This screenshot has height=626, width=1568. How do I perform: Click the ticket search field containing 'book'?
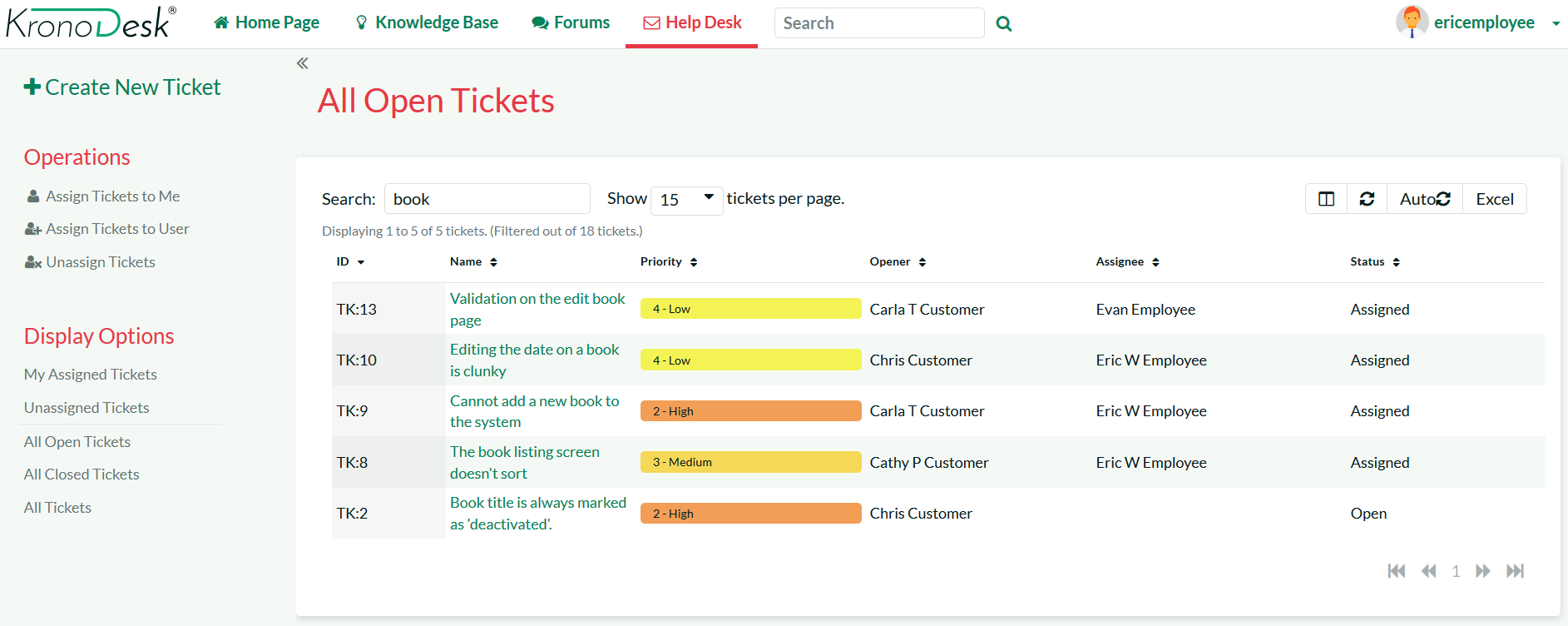coord(487,199)
